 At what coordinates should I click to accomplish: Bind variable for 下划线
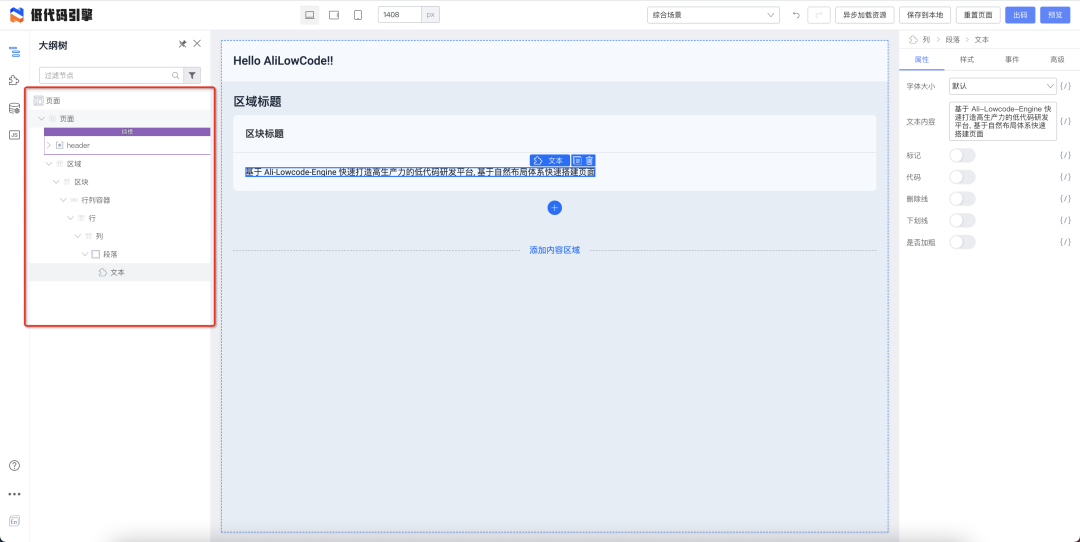1066,220
